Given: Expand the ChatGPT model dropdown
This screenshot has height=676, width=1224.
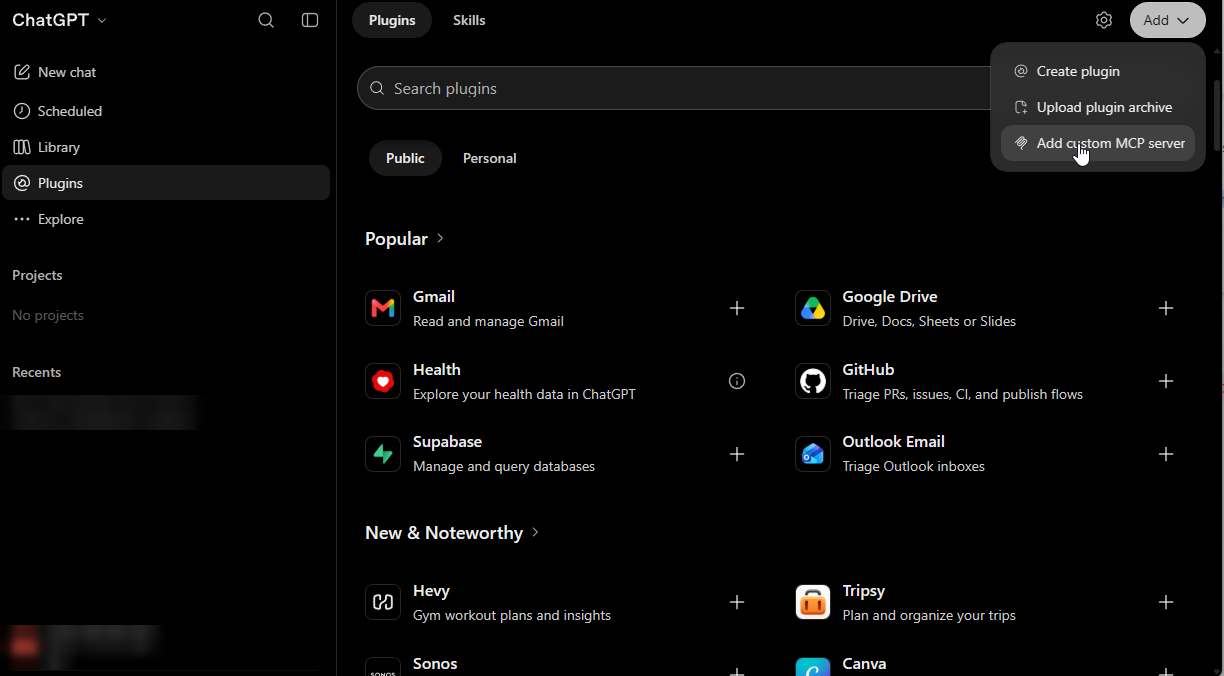Looking at the screenshot, I should (x=60, y=20).
